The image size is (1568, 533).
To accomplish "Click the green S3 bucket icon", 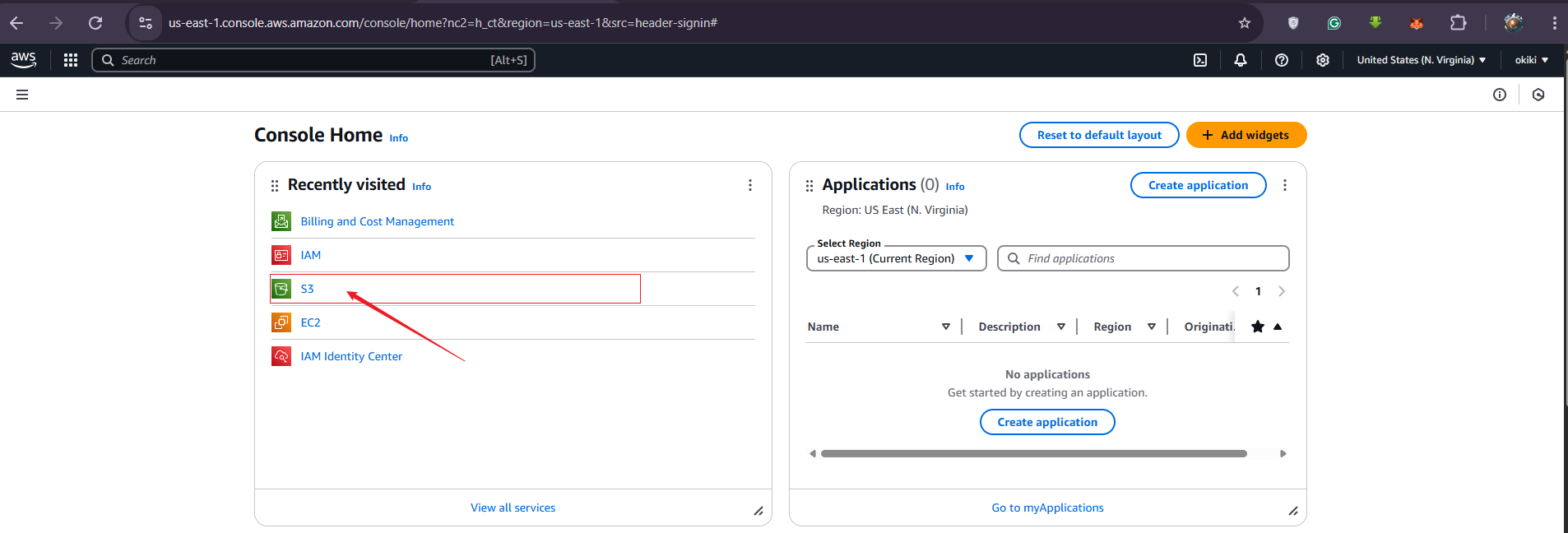I will (281, 289).
